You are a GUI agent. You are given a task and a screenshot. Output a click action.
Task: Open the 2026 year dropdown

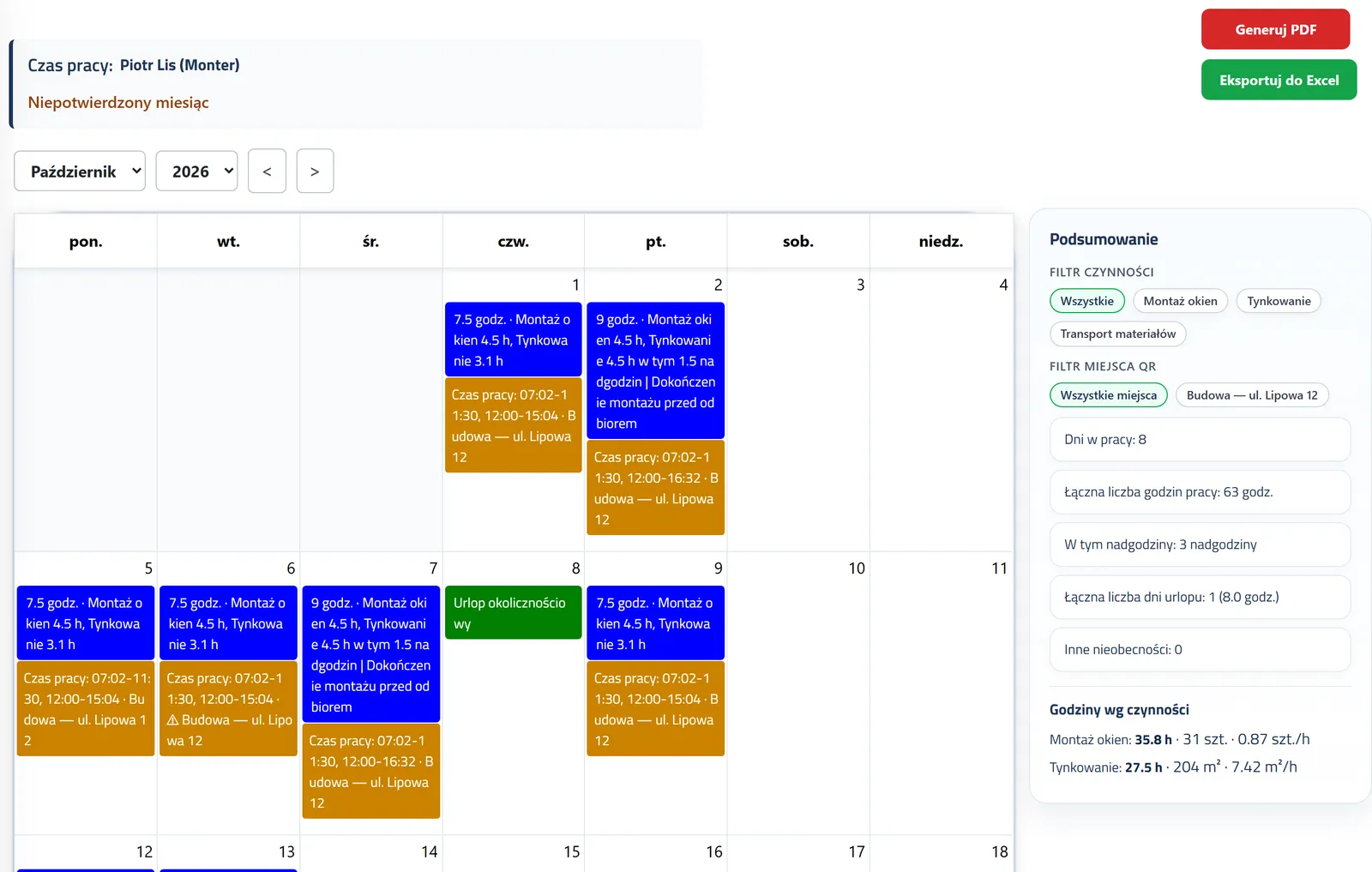(x=196, y=171)
